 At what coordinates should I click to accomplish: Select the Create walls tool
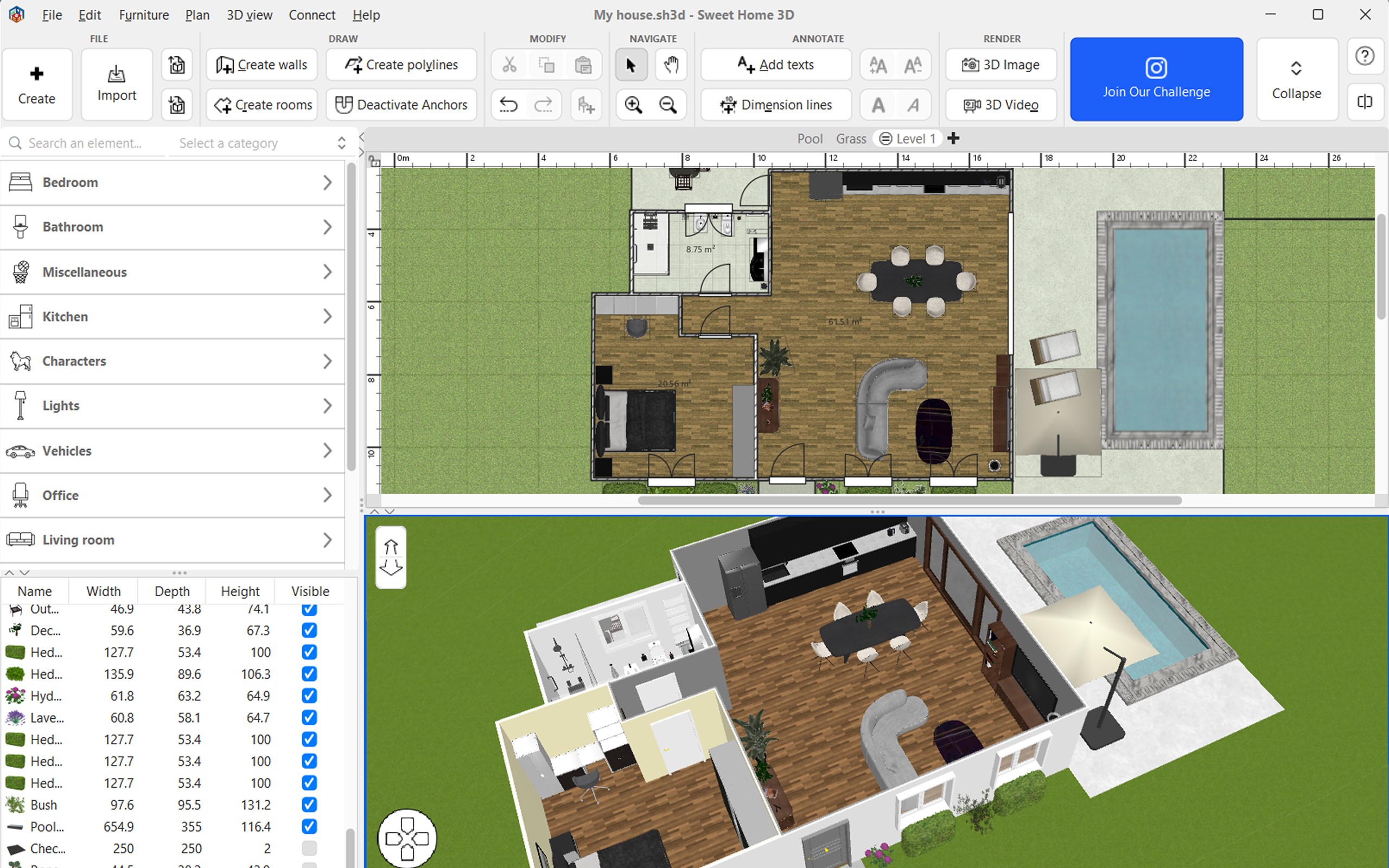pyautogui.click(x=261, y=65)
